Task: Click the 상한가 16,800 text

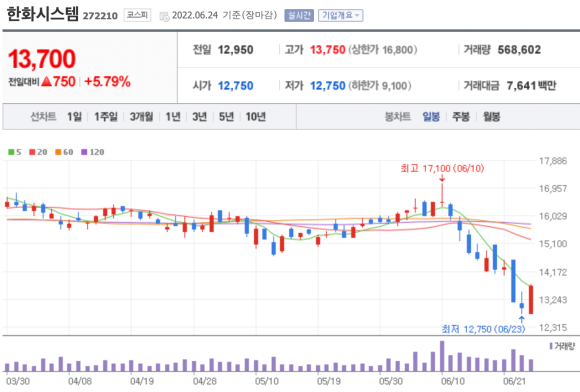Action: 382,50
